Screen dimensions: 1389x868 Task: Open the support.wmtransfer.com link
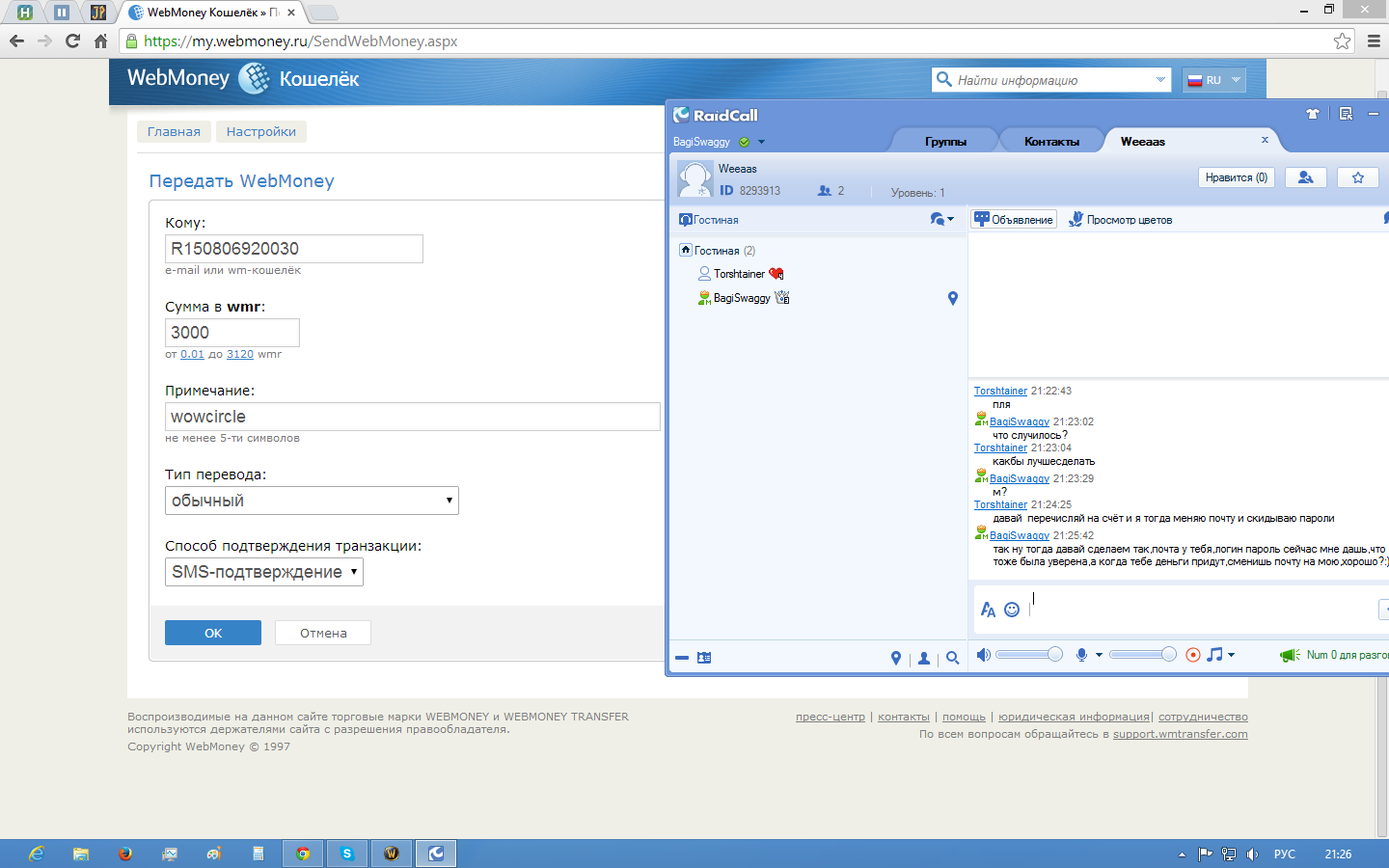point(1181,734)
